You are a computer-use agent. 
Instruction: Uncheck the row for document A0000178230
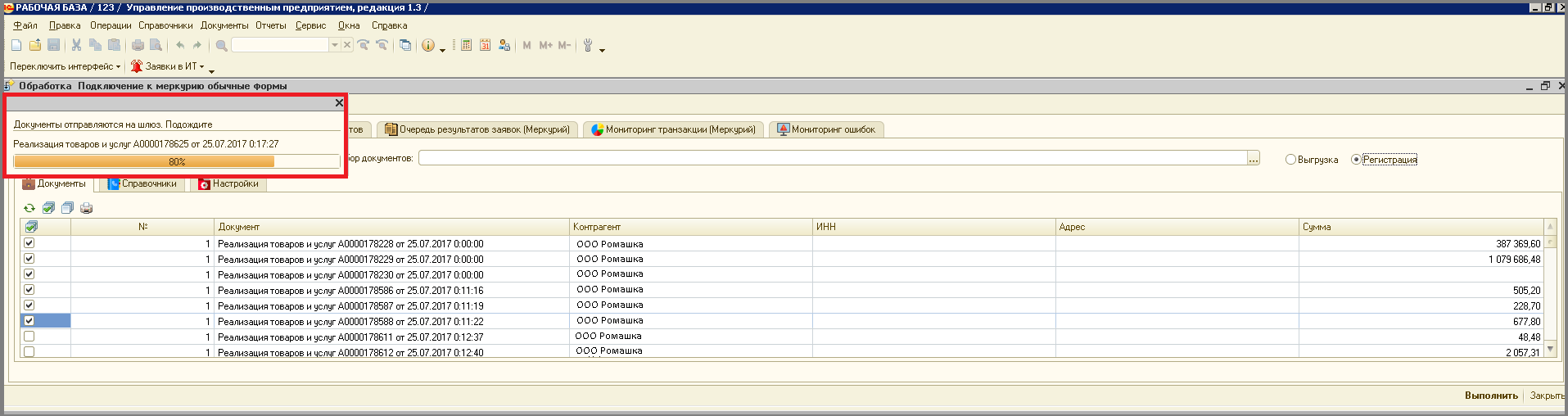[29, 274]
